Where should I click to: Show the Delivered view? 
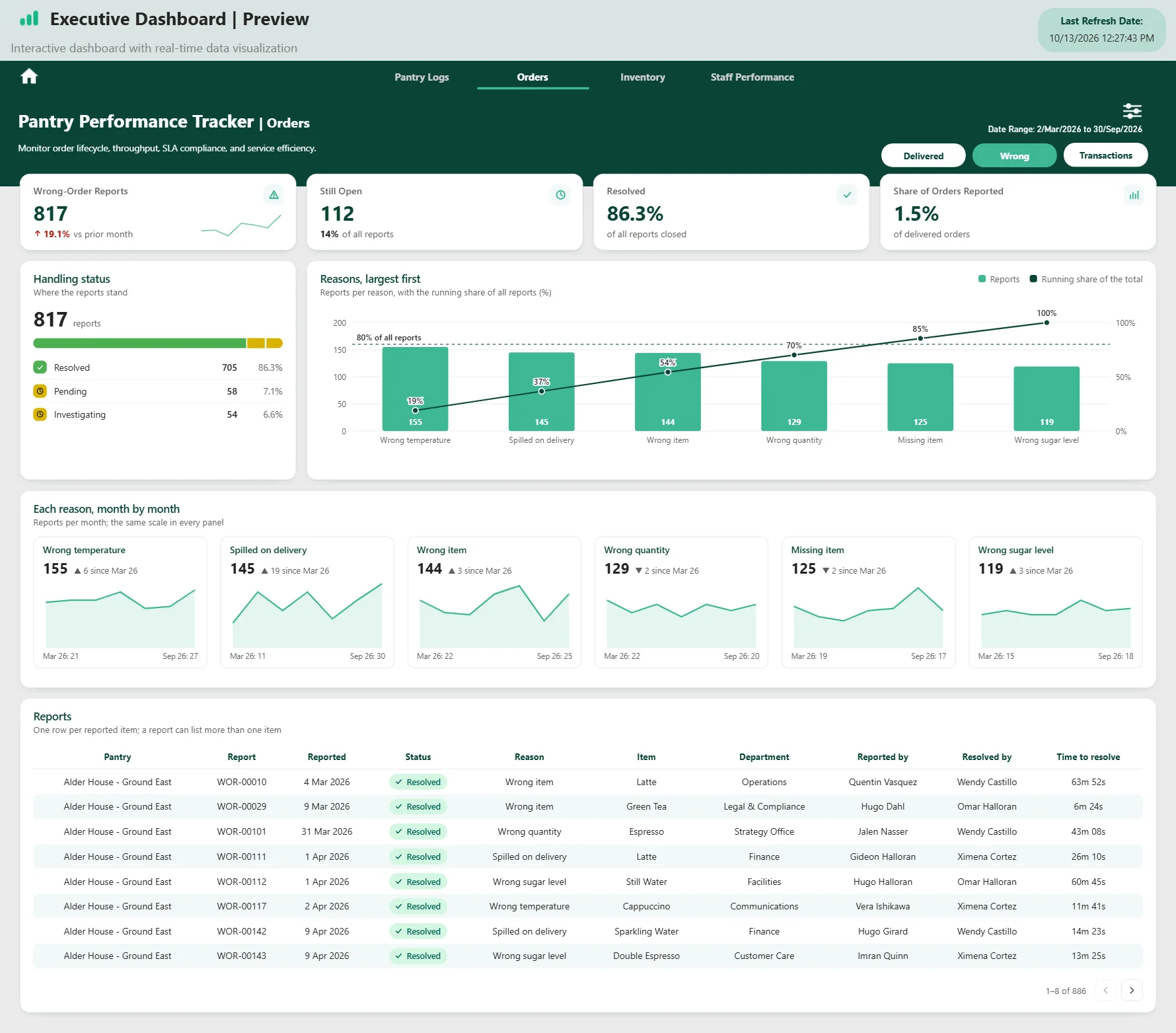pyautogui.click(x=923, y=156)
